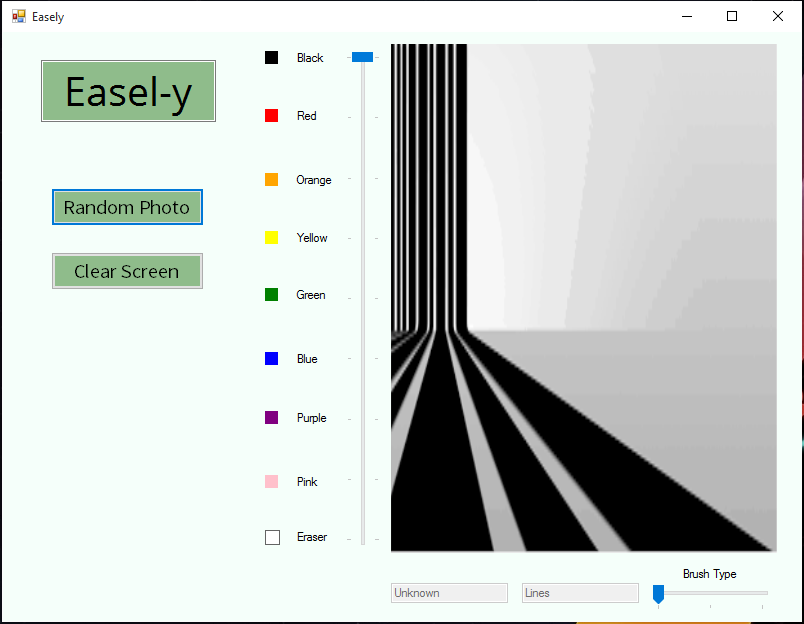The width and height of the screenshot is (804, 624).
Task: Choose the pink color swatch
Action: [271, 481]
